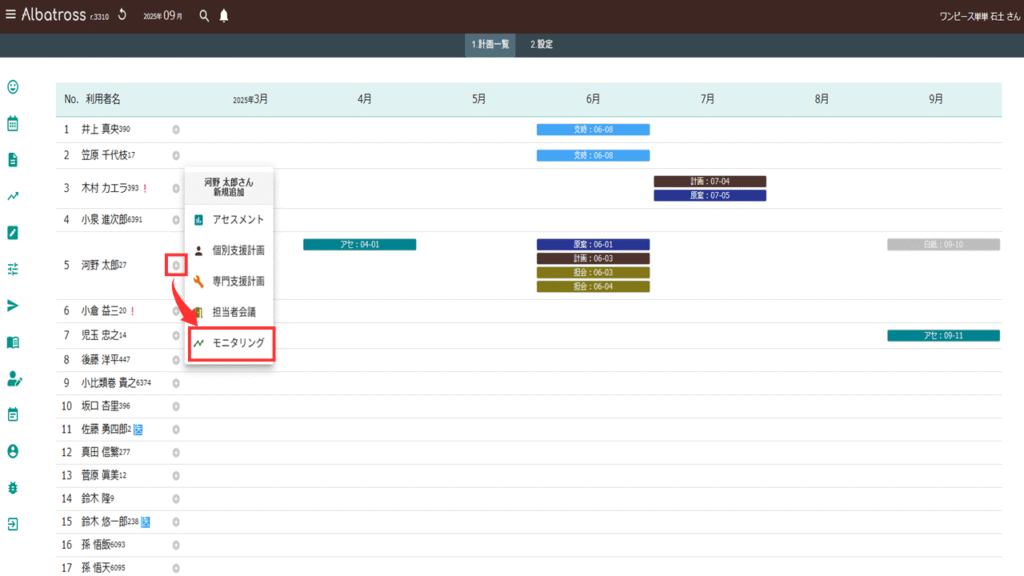The image size is (1024, 576).
Task: Open the trend line chart sidebar icon
Action: click(x=13, y=196)
